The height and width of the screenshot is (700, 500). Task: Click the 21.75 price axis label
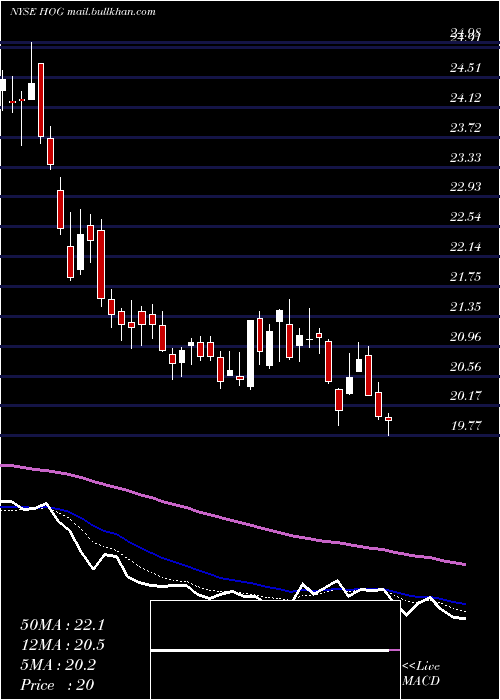[x=466, y=277]
